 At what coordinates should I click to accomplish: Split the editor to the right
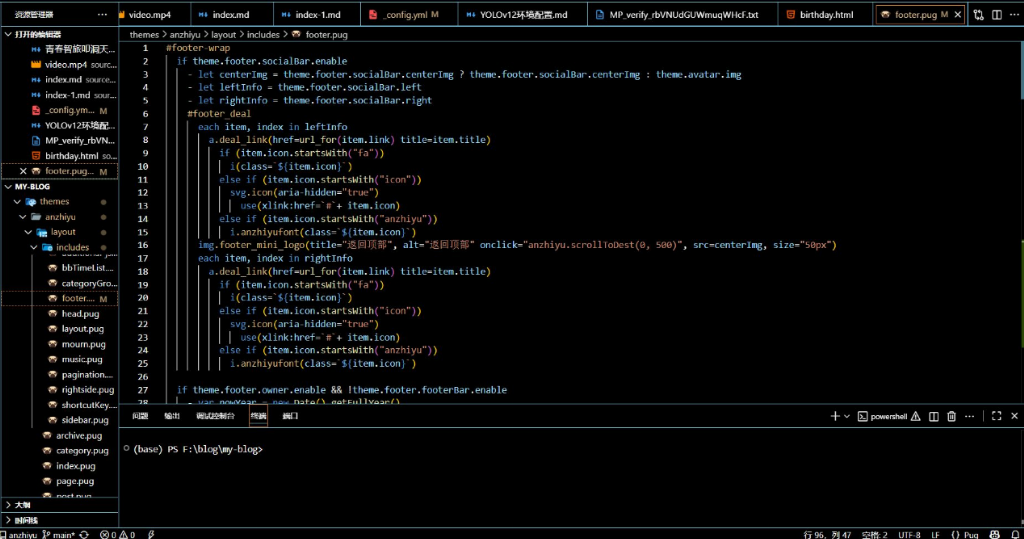click(995, 15)
